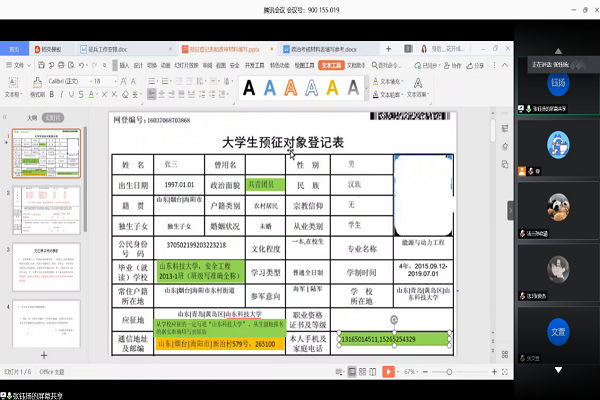
Task: Apply the black outlined text art style
Action: click(x=248, y=88)
